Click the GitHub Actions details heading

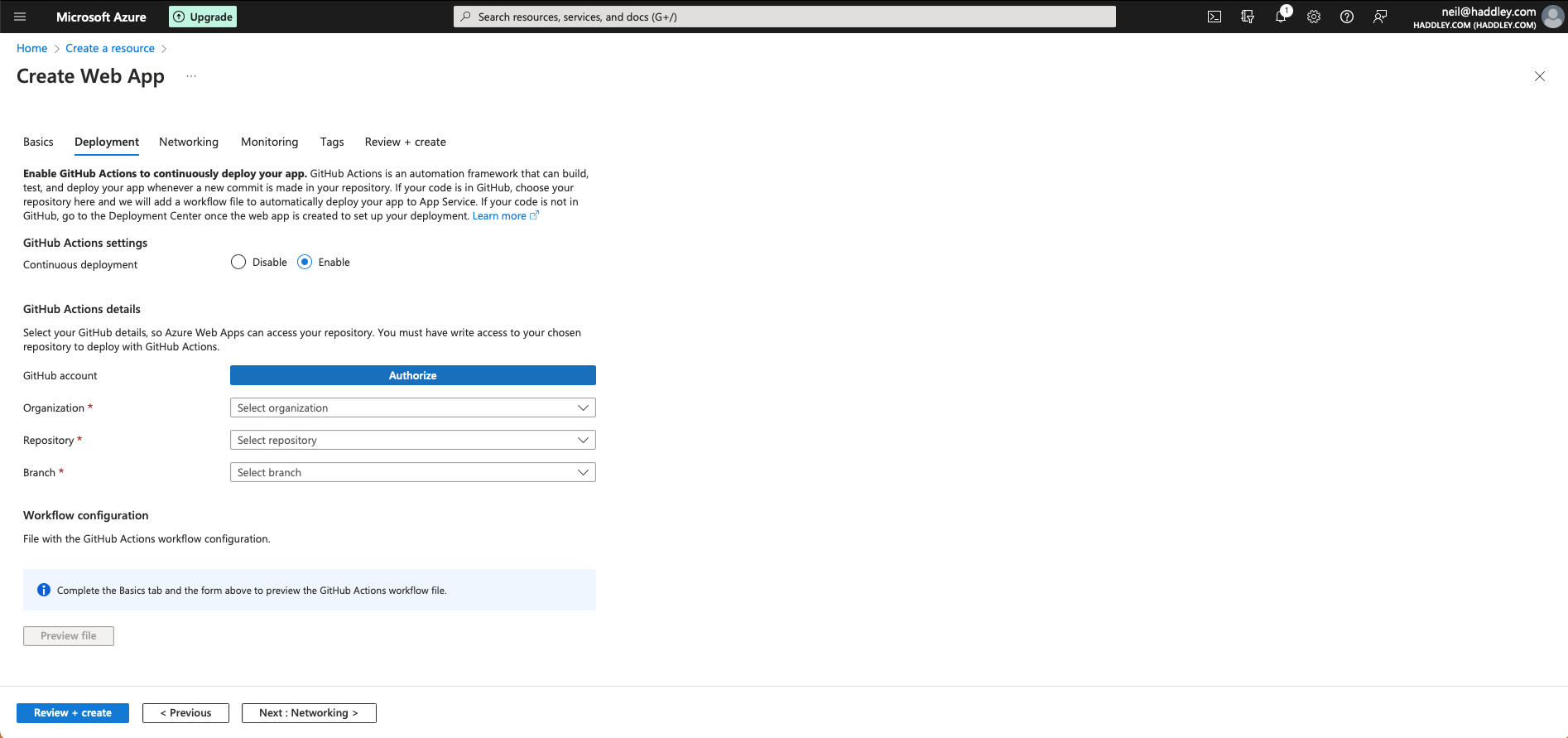pyautogui.click(x=82, y=309)
